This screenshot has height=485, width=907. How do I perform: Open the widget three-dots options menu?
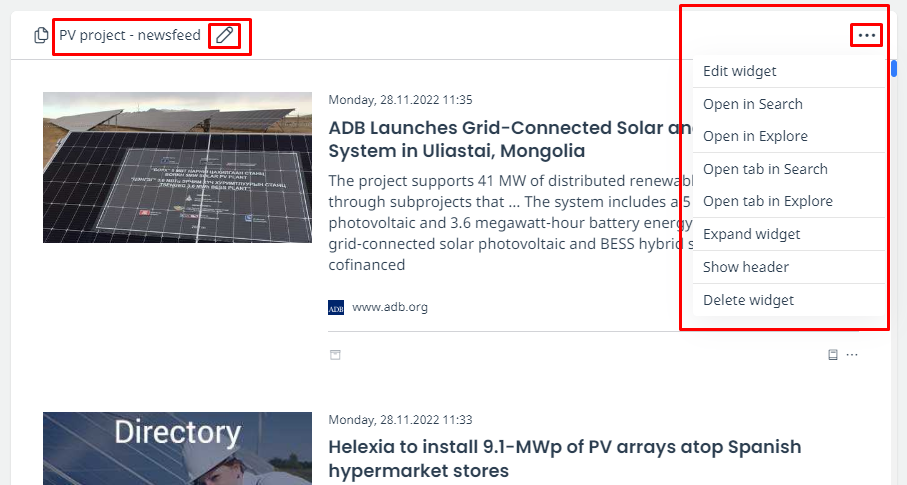(x=867, y=36)
